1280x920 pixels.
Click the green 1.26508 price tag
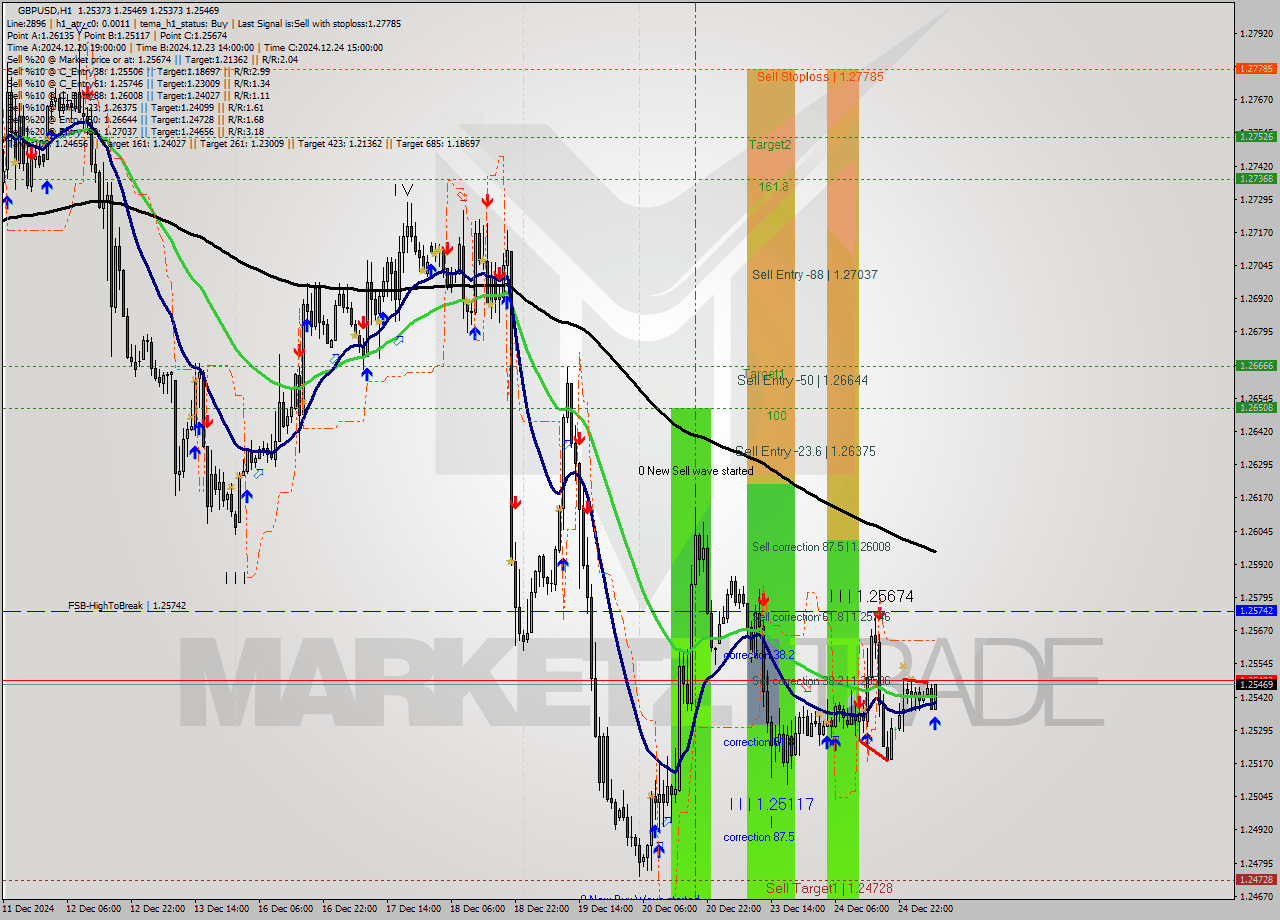point(1256,407)
